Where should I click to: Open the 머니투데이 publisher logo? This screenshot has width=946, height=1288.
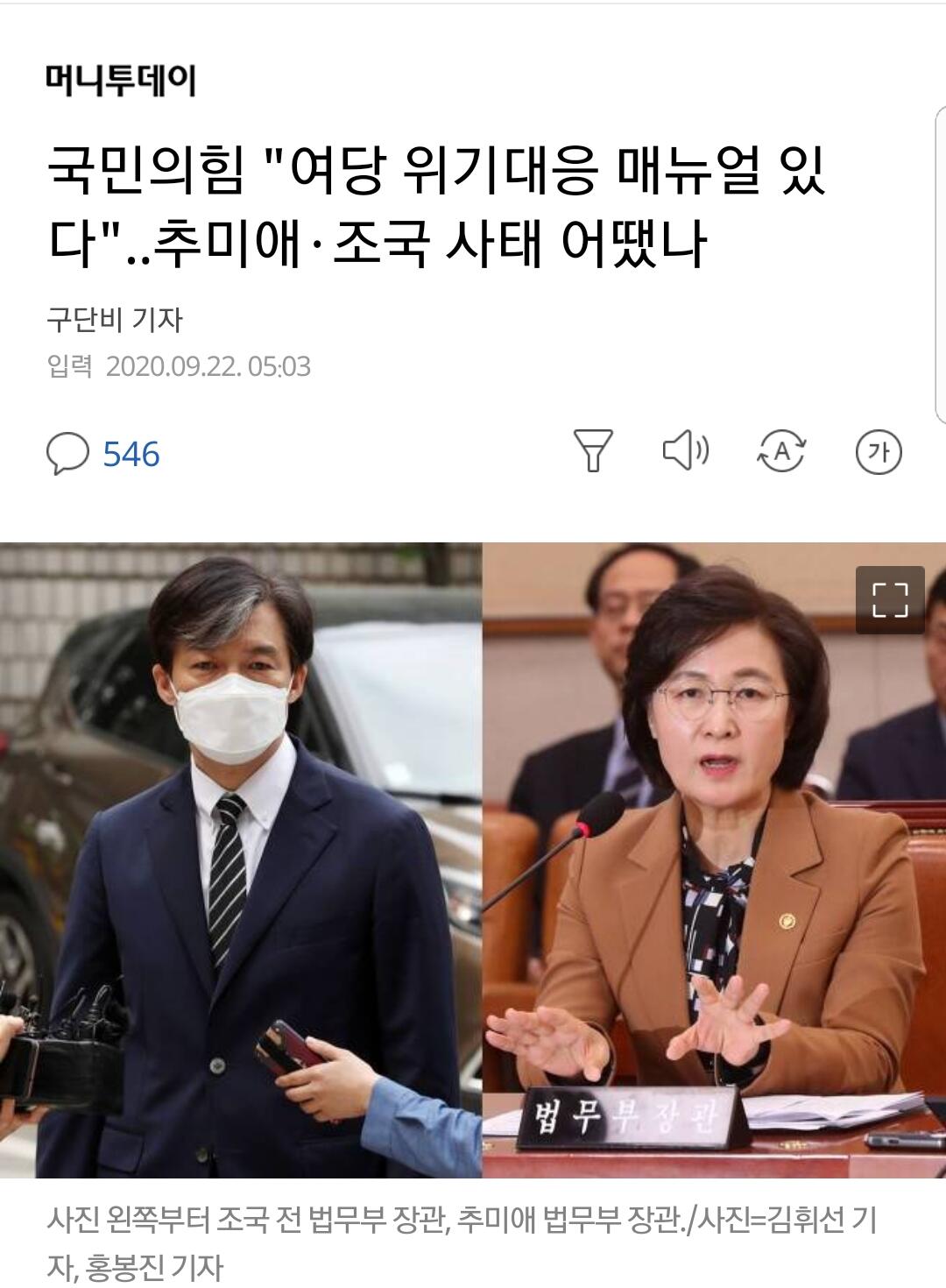pos(120,81)
